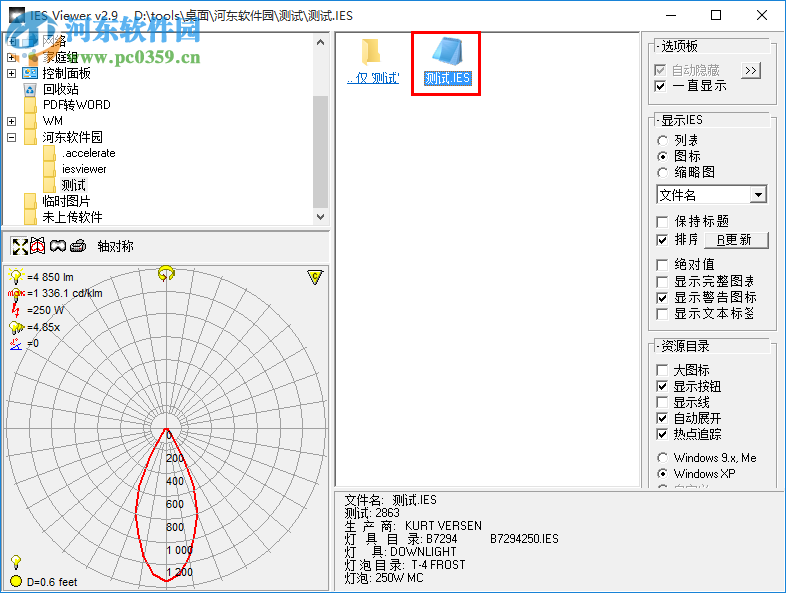The width and height of the screenshot is (786, 593).
Task: Enable the 保持标题 checkbox
Action: [662, 221]
